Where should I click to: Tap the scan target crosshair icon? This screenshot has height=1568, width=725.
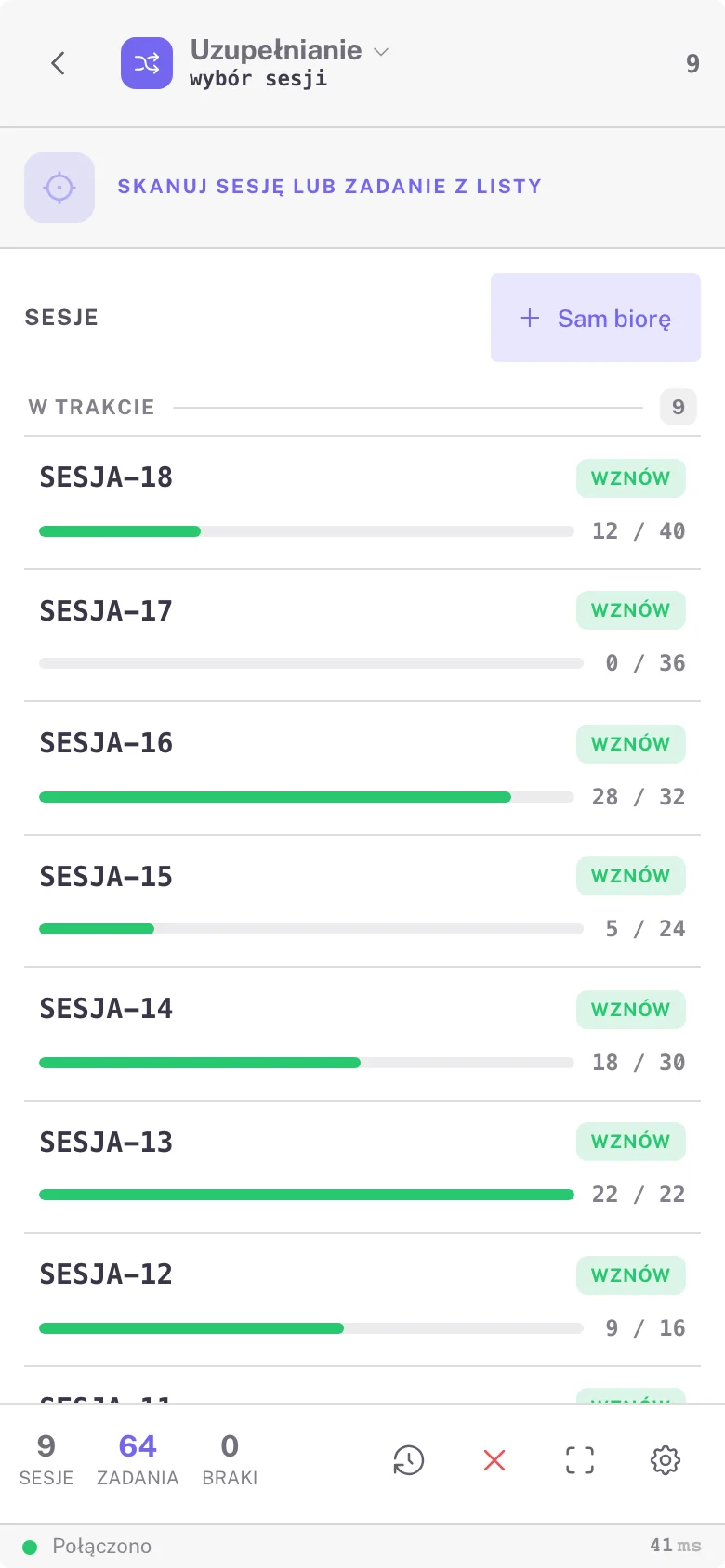tap(59, 188)
